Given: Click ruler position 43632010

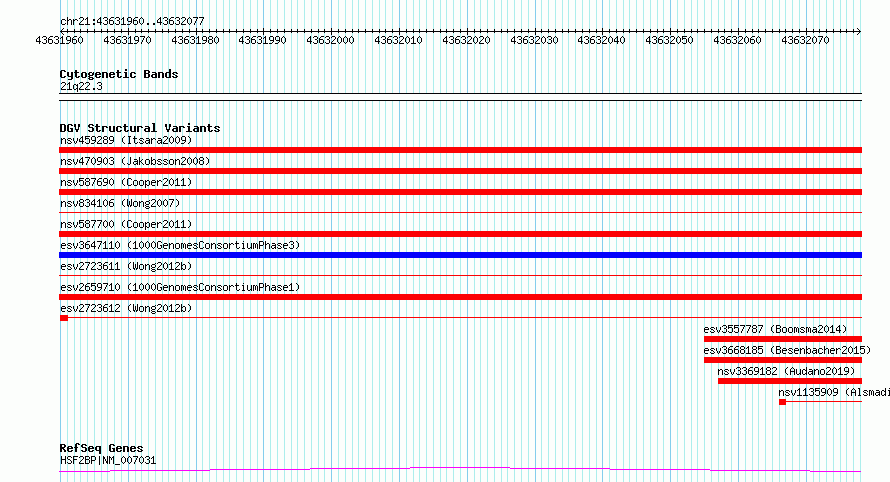Looking at the screenshot, I should click(x=398, y=40).
